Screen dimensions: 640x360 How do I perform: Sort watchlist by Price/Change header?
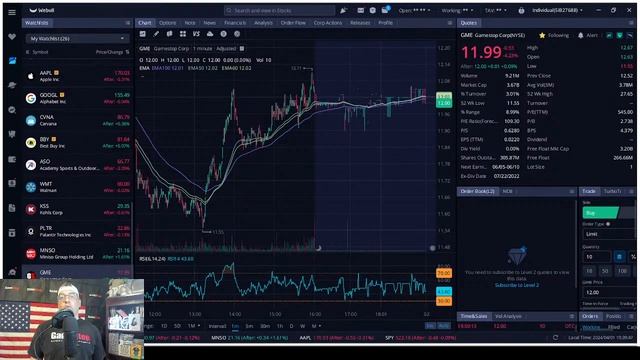click(112, 52)
